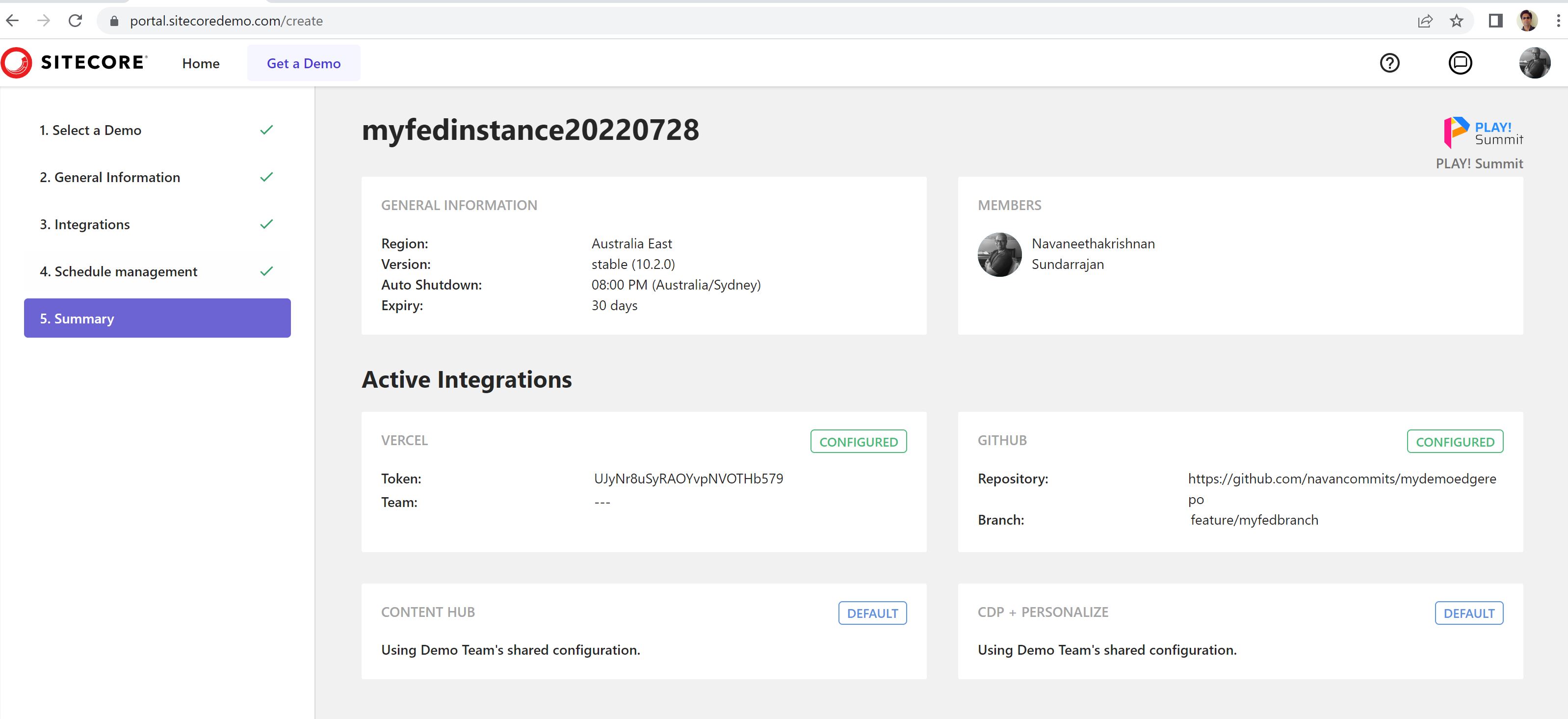Click the browser back arrow

(x=12, y=21)
